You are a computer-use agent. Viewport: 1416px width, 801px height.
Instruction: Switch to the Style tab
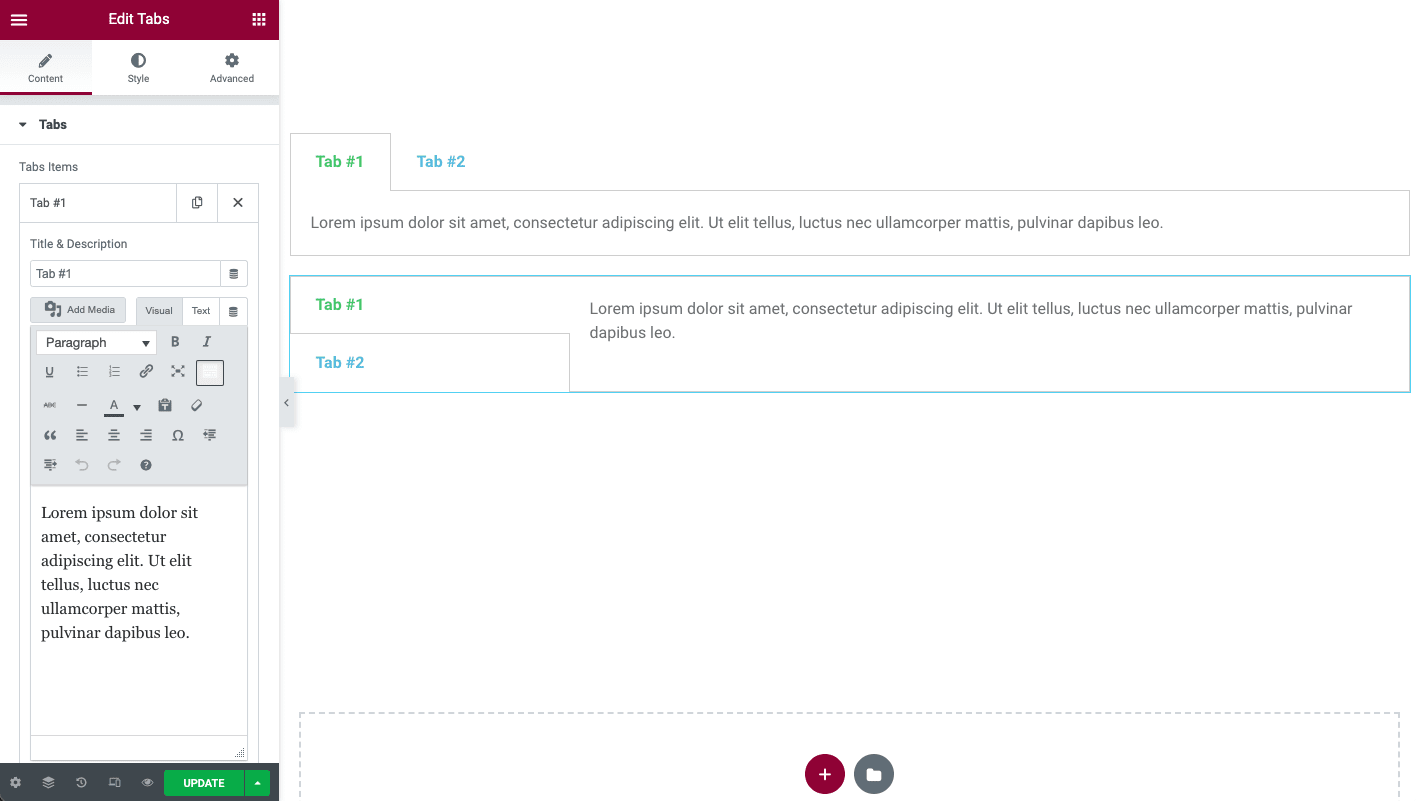click(138, 67)
